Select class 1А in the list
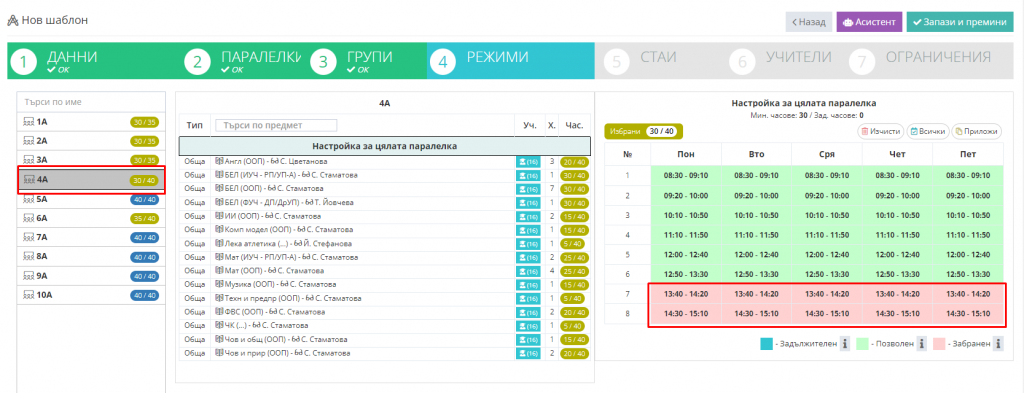 point(91,122)
